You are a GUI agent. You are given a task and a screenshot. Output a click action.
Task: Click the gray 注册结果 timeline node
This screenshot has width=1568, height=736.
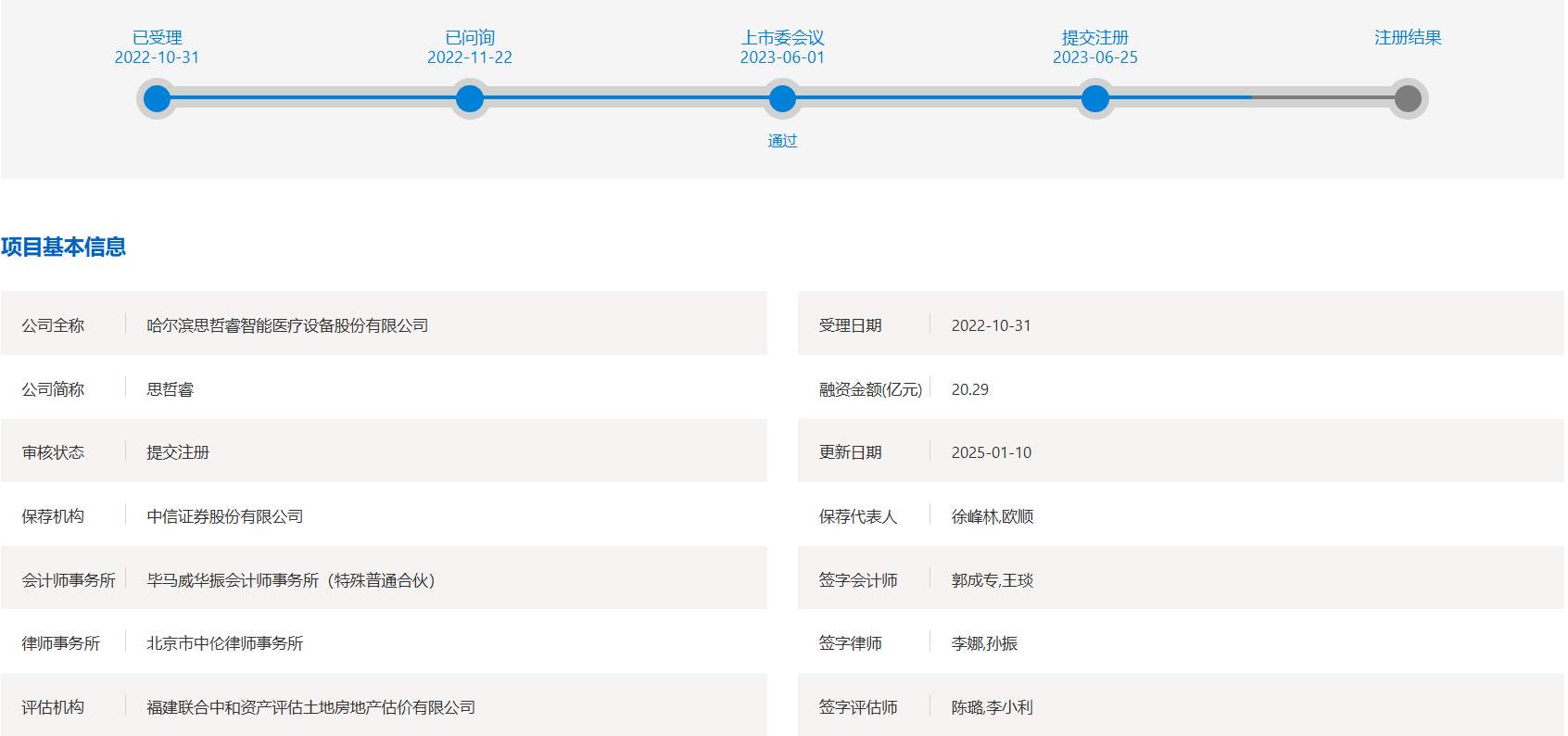[1408, 98]
